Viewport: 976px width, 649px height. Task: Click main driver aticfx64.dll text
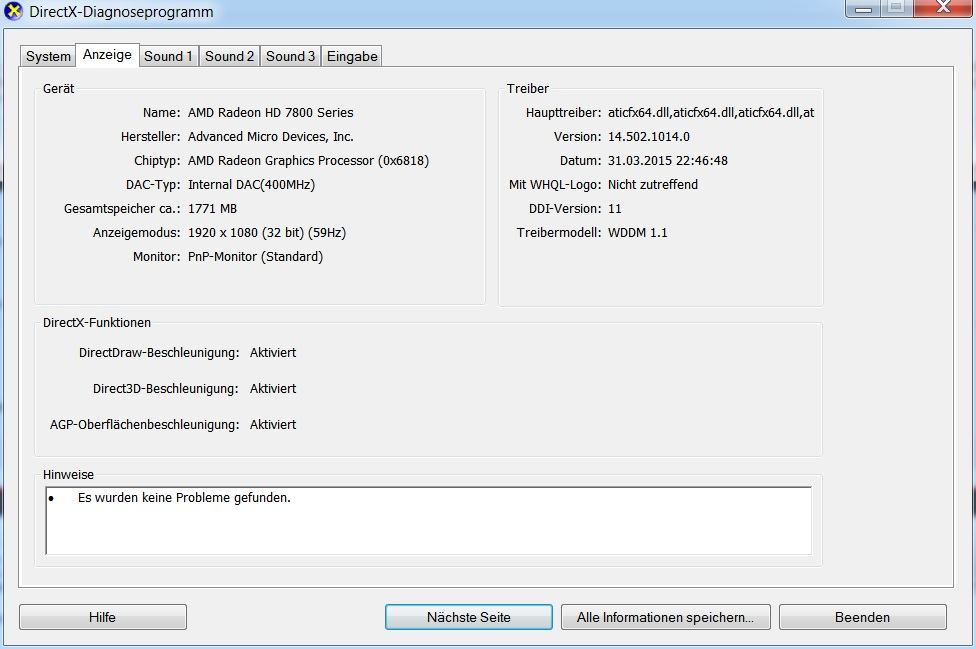coord(711,113)
